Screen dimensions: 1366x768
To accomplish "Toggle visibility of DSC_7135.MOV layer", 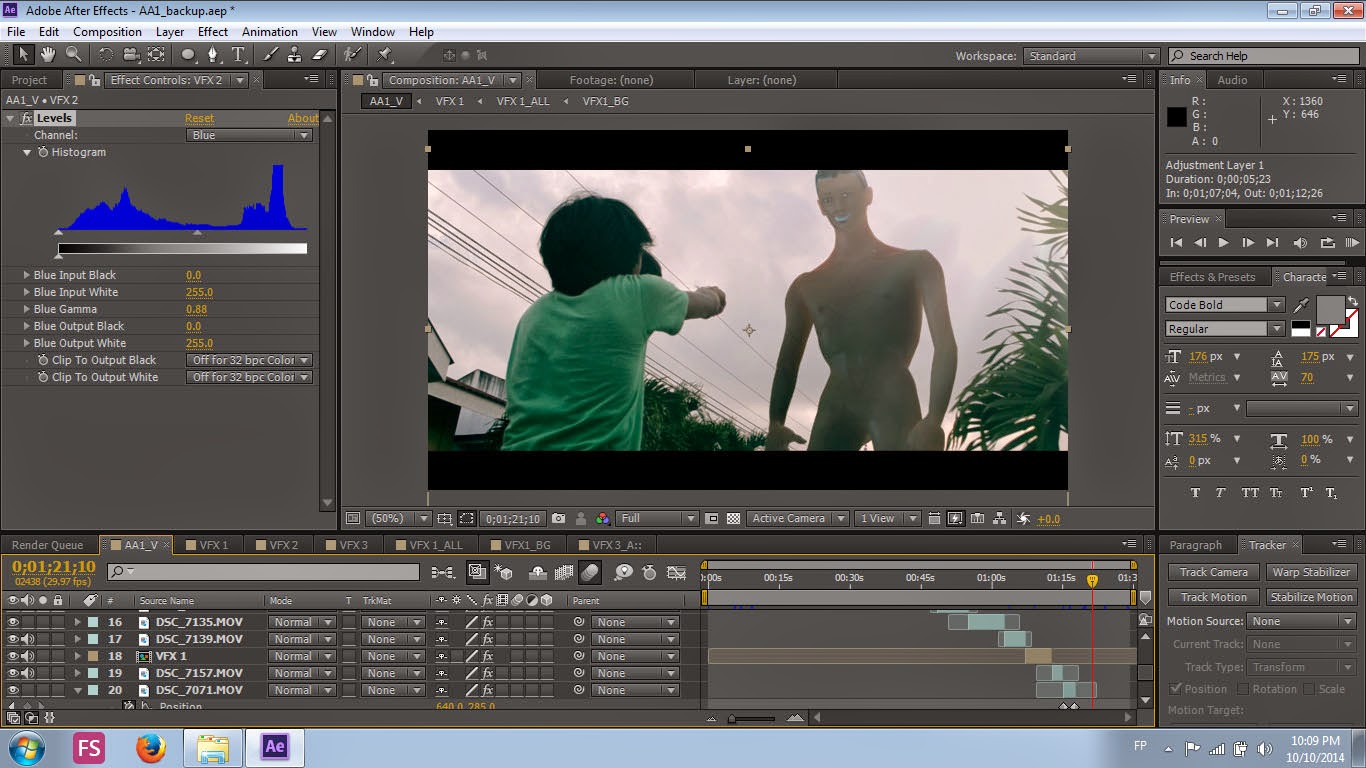I will pos(13,622).
